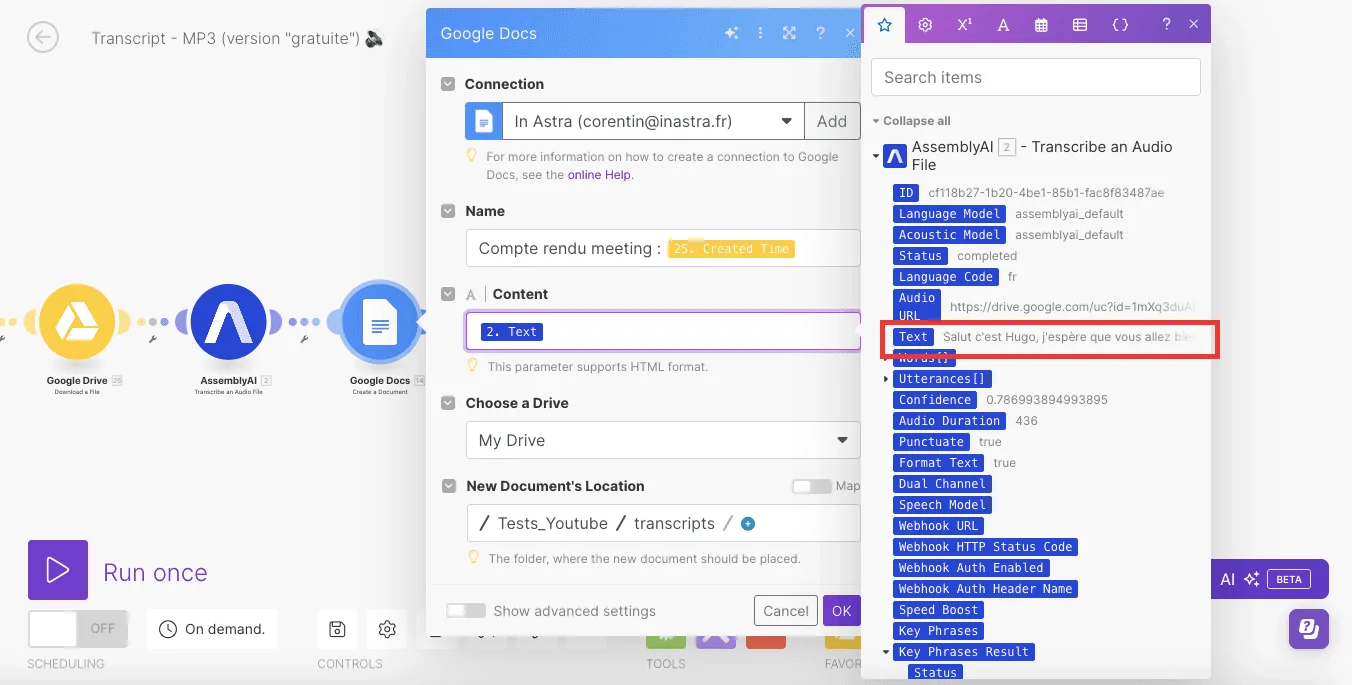Toggle Show advanced settings switch
The height and width of the screenshot is (685, 1352).
point(466,610)
